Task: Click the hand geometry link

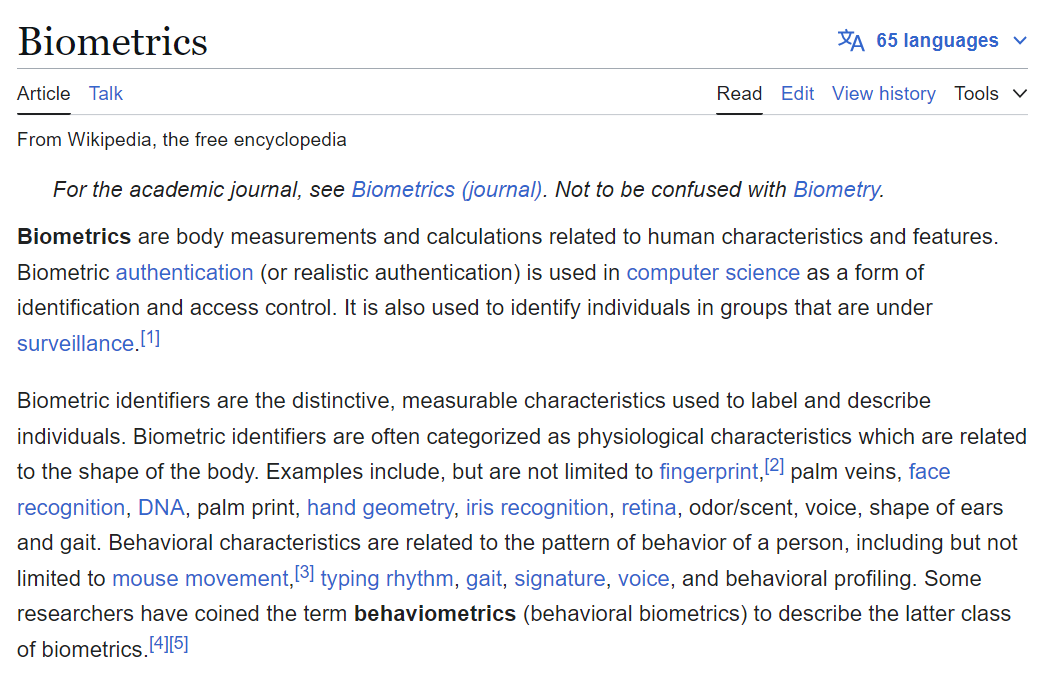Action: click(380, 508)
